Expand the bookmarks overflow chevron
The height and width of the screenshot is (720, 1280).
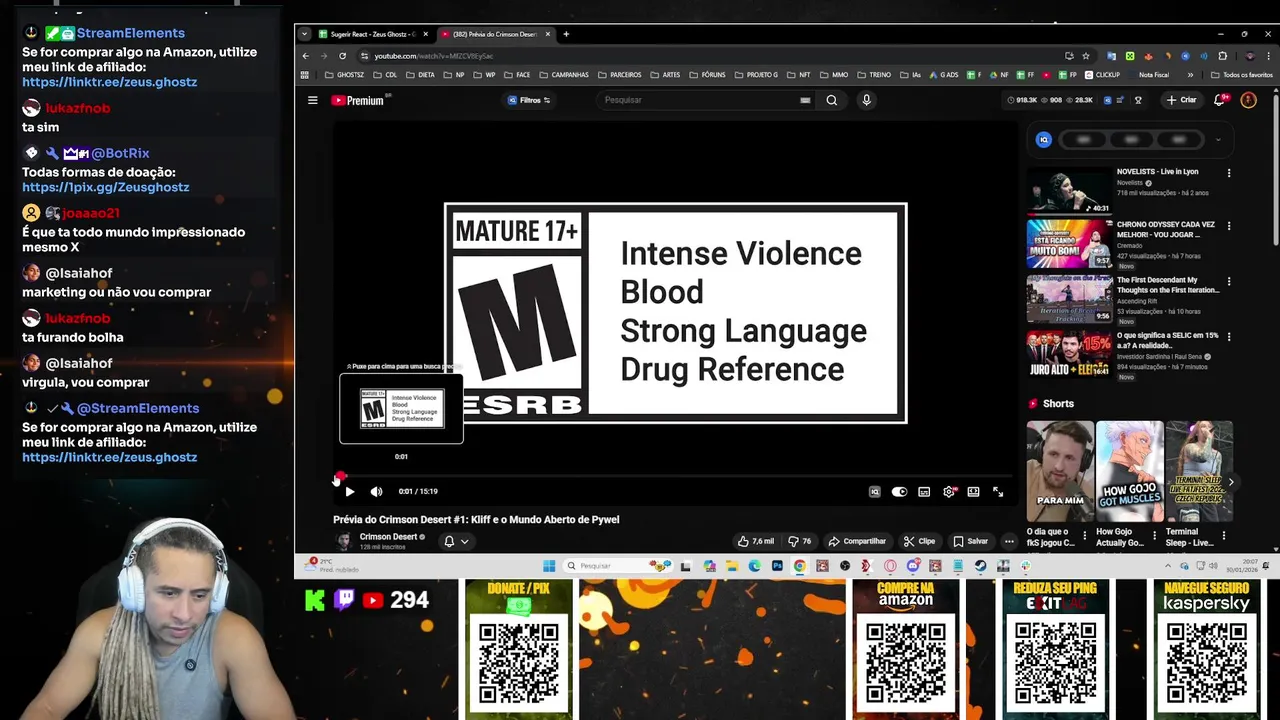pos(1190,75)
